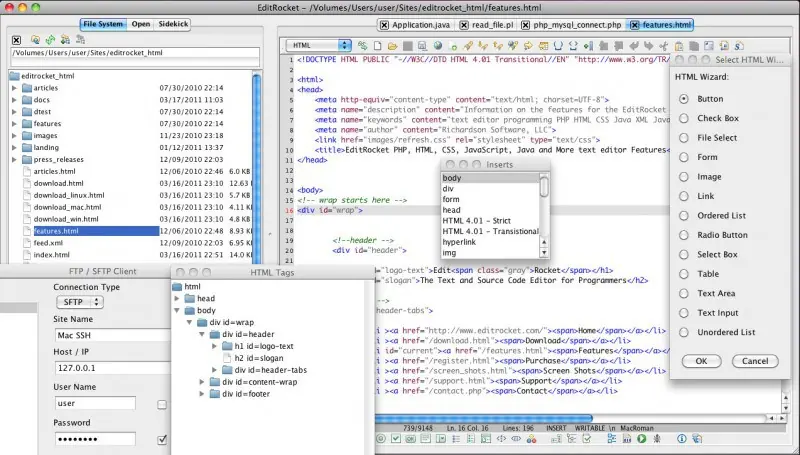Open the HTML language dropdown in editor toolbar

pyautogui.click(x=319, y=45)
